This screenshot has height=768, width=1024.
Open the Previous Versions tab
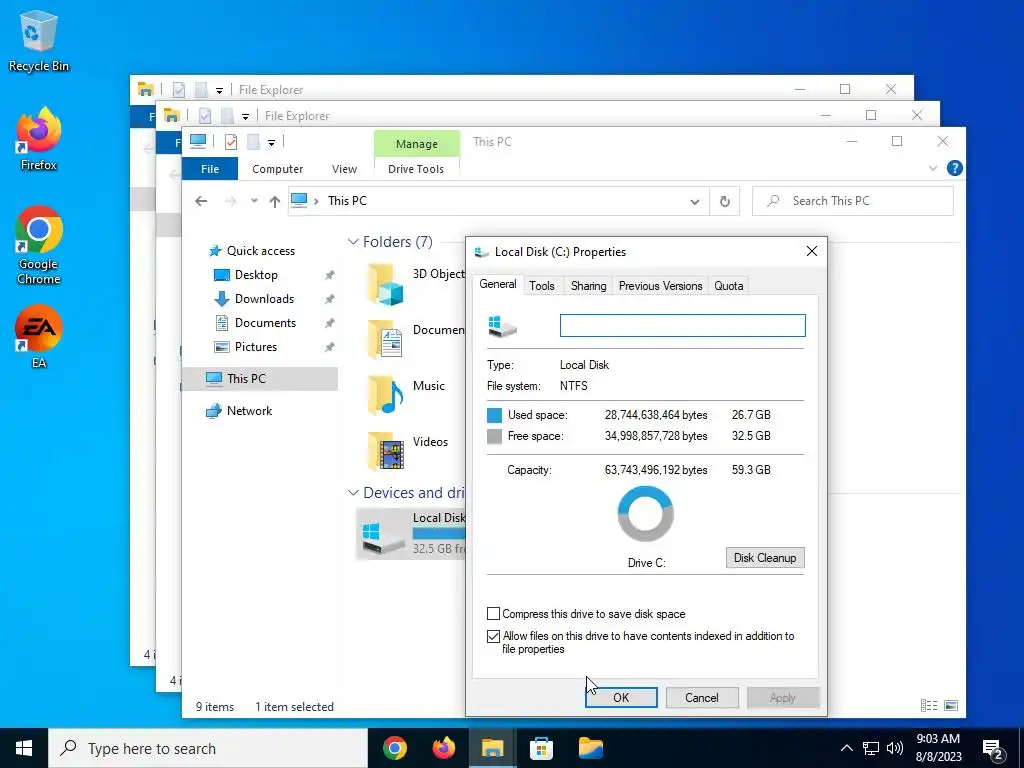(x=660, y=285)
